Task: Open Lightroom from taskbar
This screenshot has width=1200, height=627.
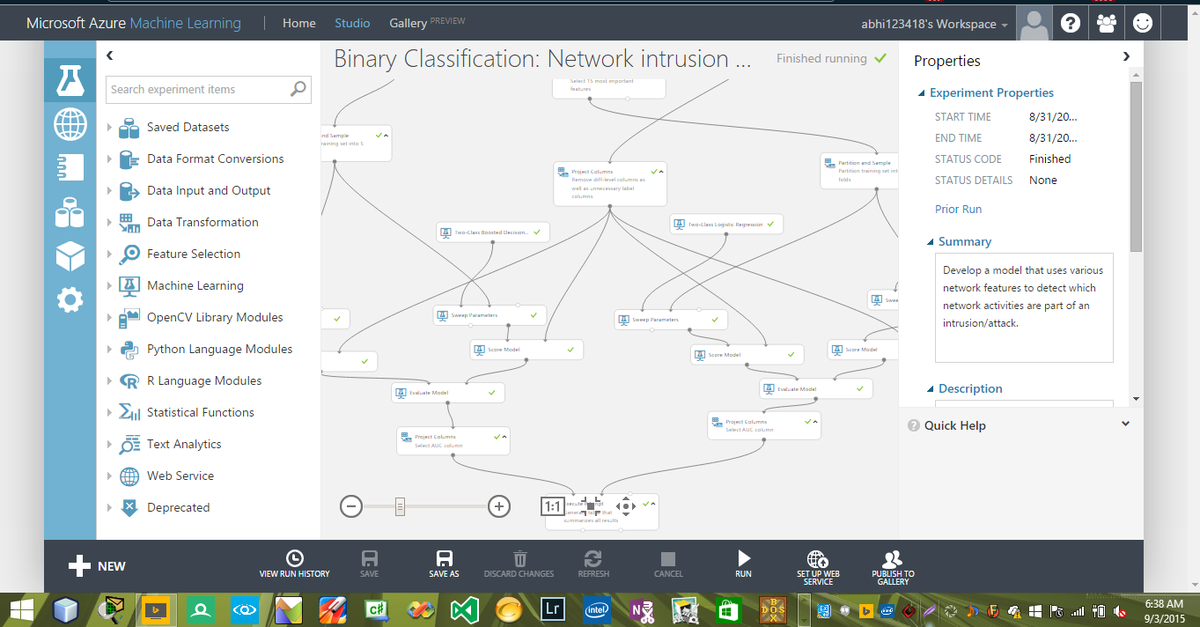Action: tap(552, 608)
